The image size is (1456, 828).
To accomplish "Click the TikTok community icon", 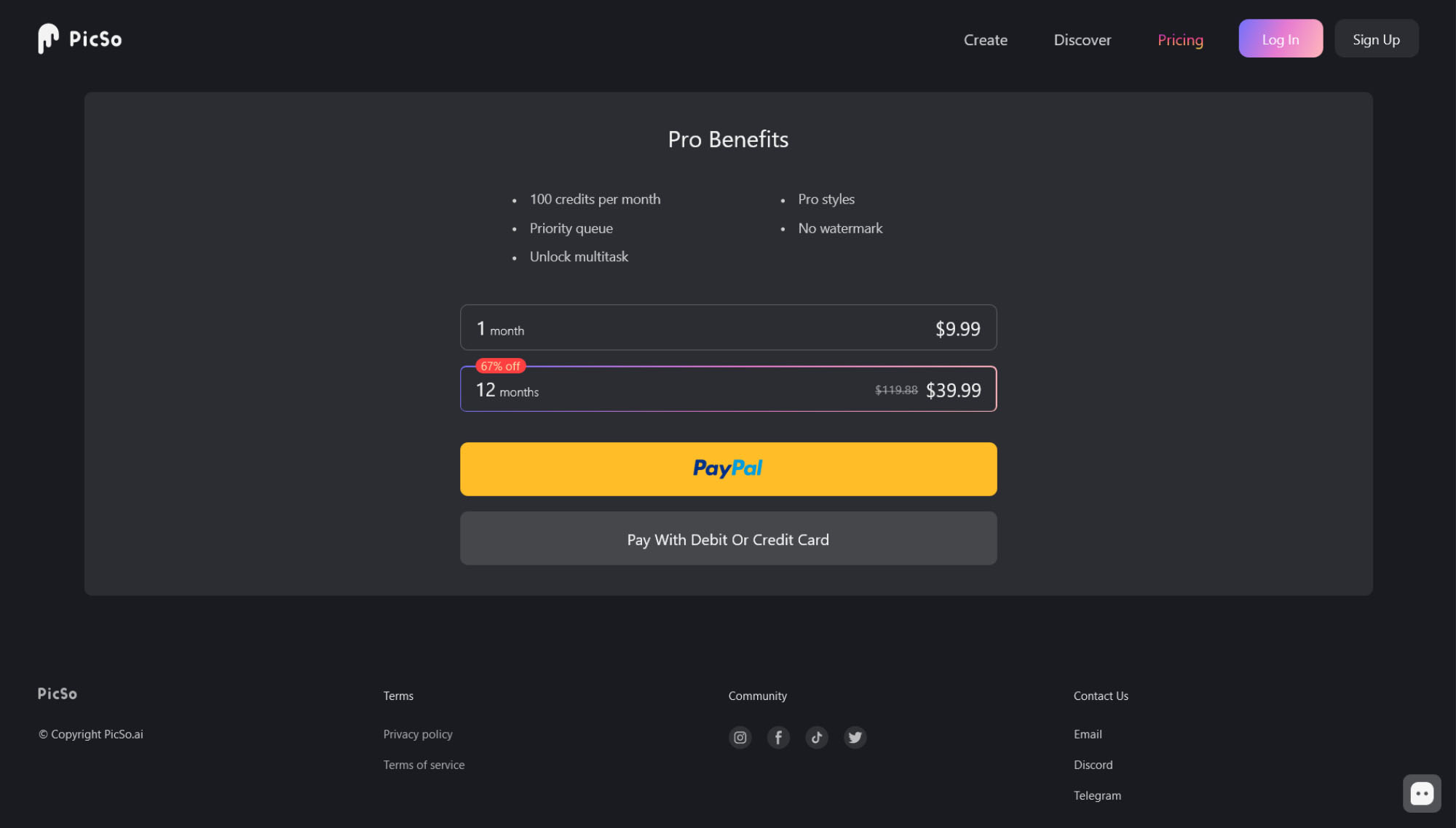I will tap(817, 737).
